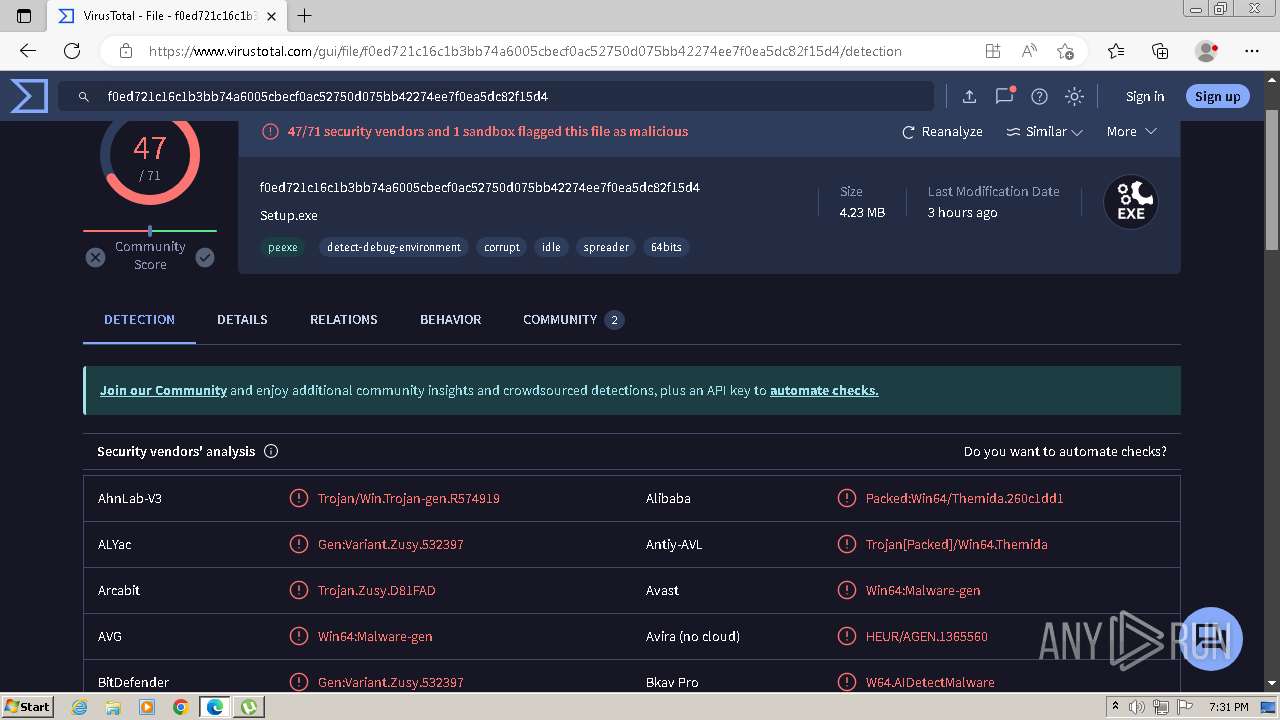Open Windows Media Player from taskbar
The image size is (1280, 720).
tap(147, 707)
